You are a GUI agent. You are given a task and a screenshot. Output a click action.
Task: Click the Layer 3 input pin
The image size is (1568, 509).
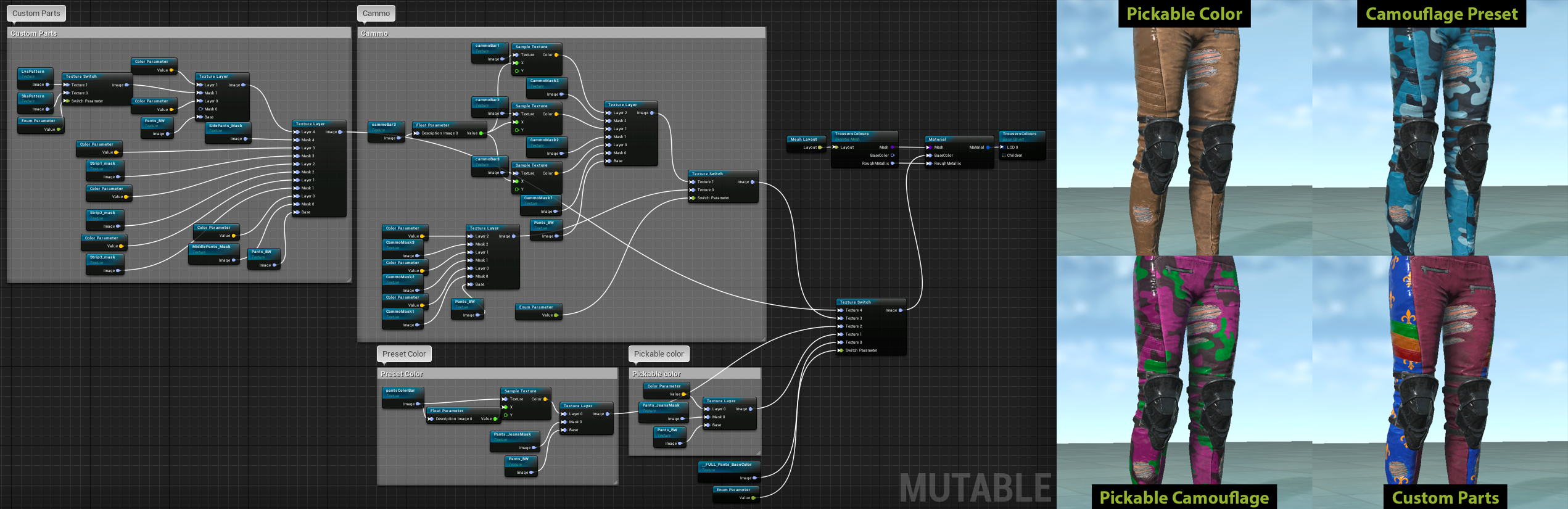coord(297,148)
